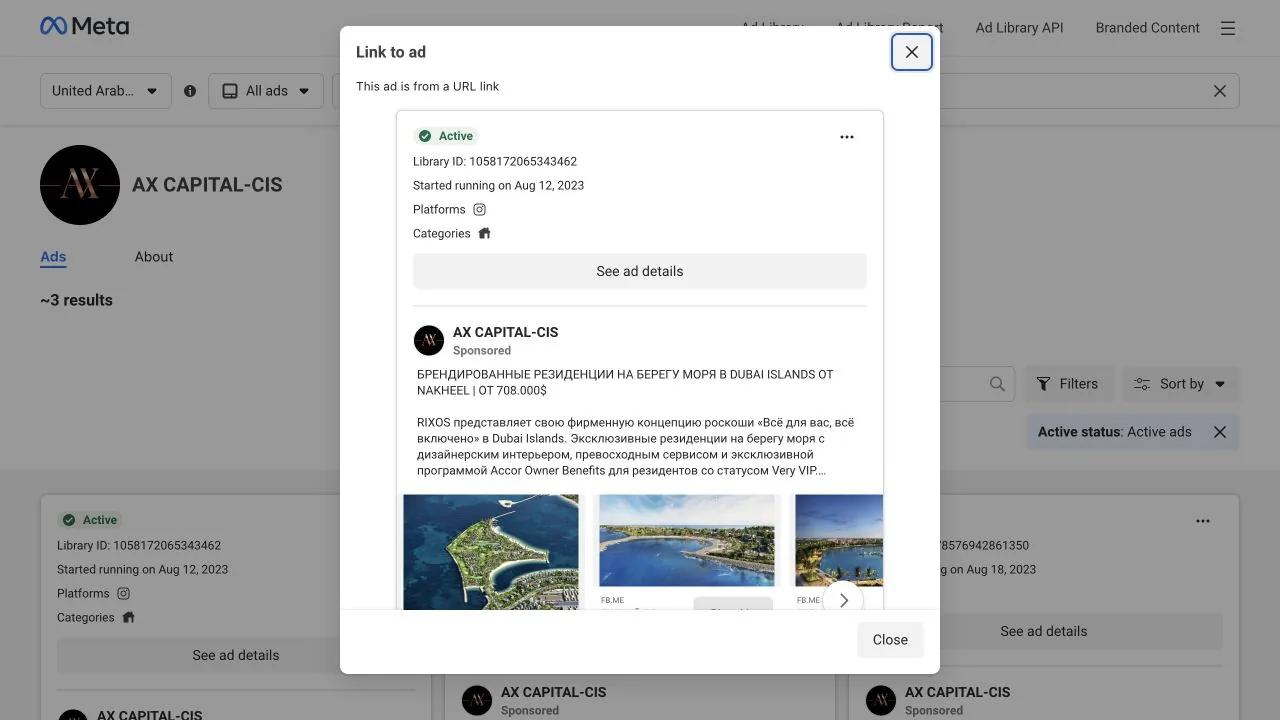
Task: Open lagoon beach carousel image
Action: click(x=687, y=540)
